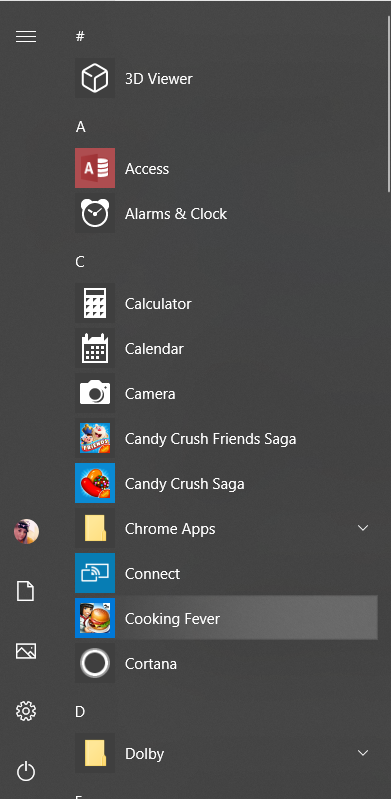Click the 'D' letter section header
The image size is (391, 799).
pyautogui.click(x=80, y=712)
